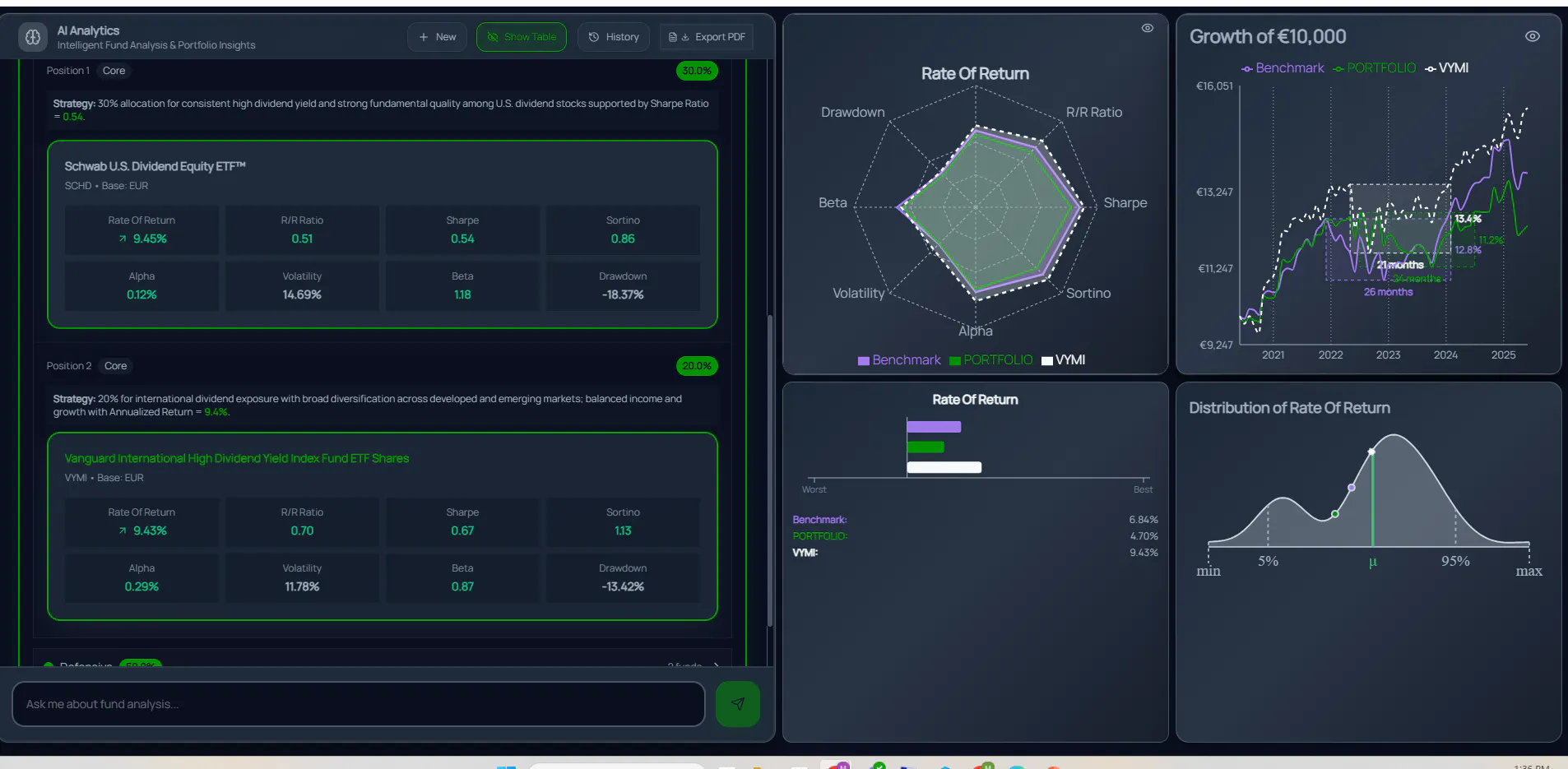This screenshot has width=1568, height=769.
Task: Start a new analysis with New button
Action: pyautogui.click(x=438, y=37)
